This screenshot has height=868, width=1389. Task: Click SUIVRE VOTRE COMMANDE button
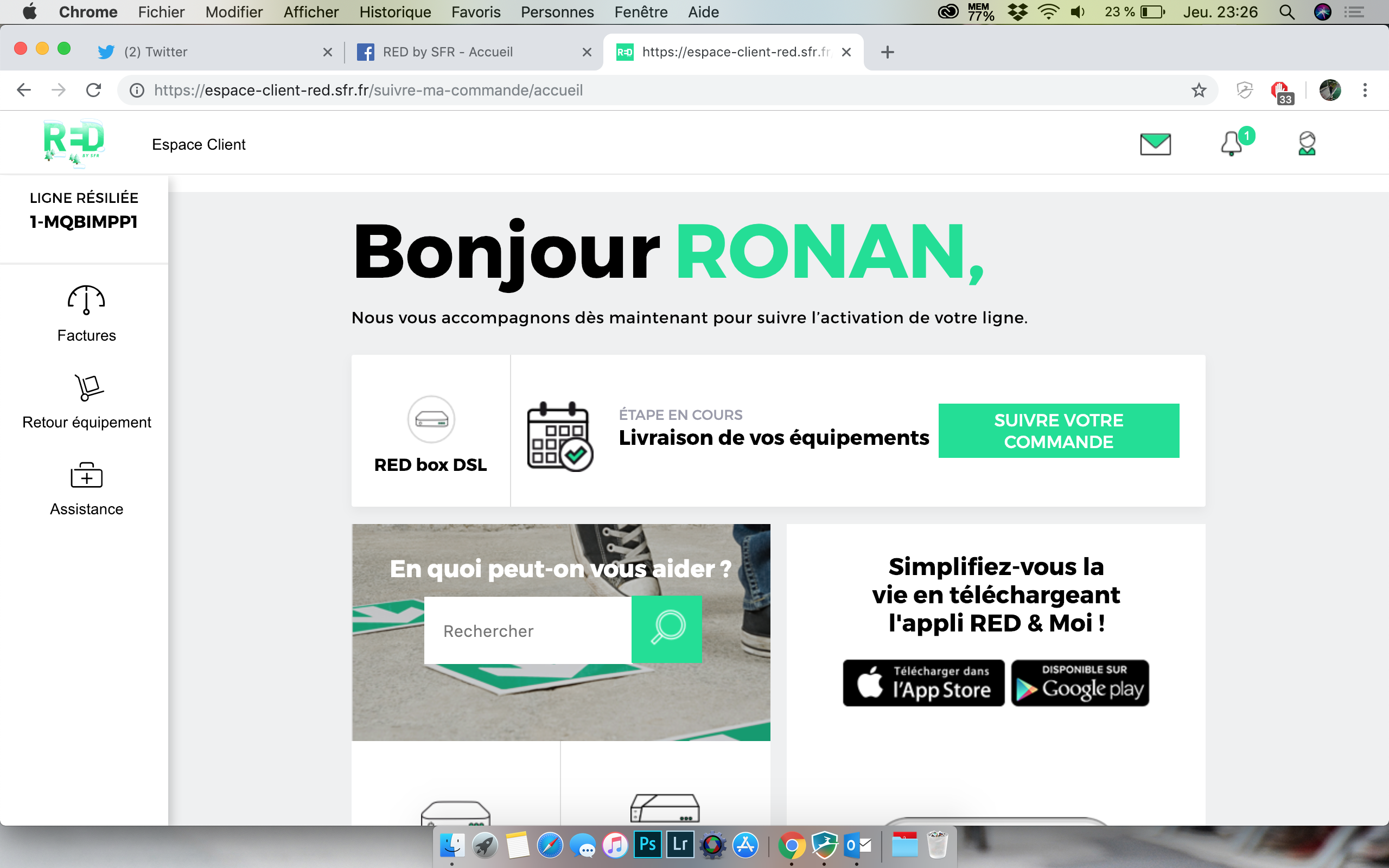pyautogui.click(x=1059, y=431)
